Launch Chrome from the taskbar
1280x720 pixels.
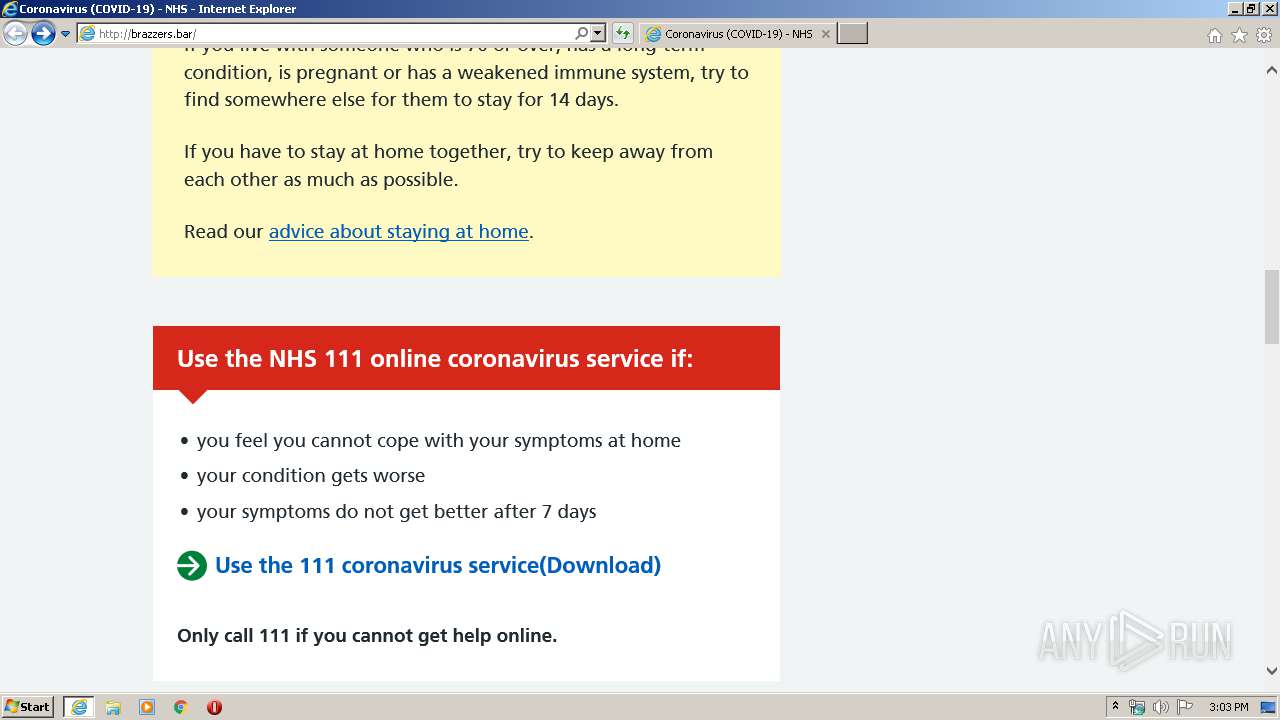click(180, 707)
